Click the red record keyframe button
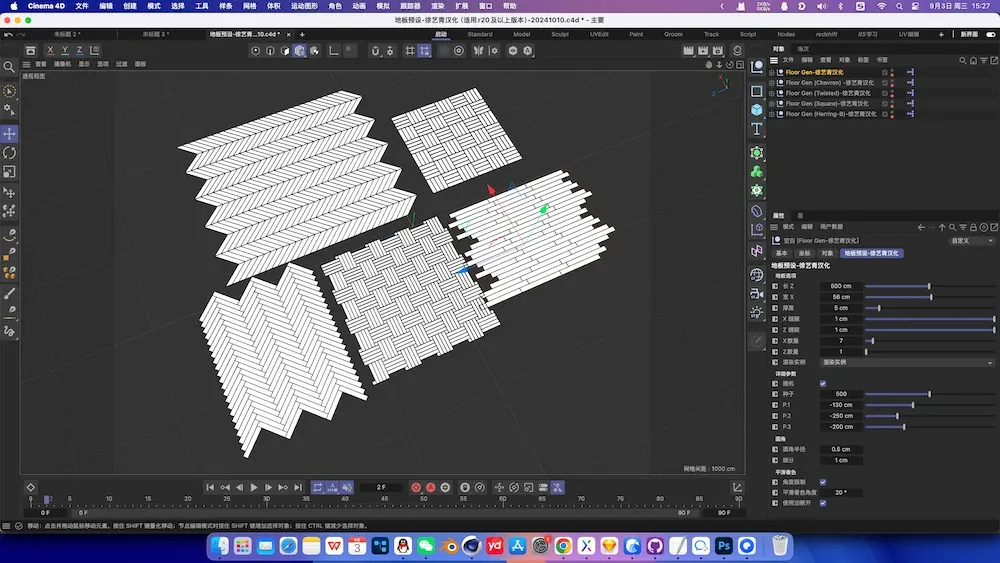Screen dimensions: 1000x563 pos(416,487)
